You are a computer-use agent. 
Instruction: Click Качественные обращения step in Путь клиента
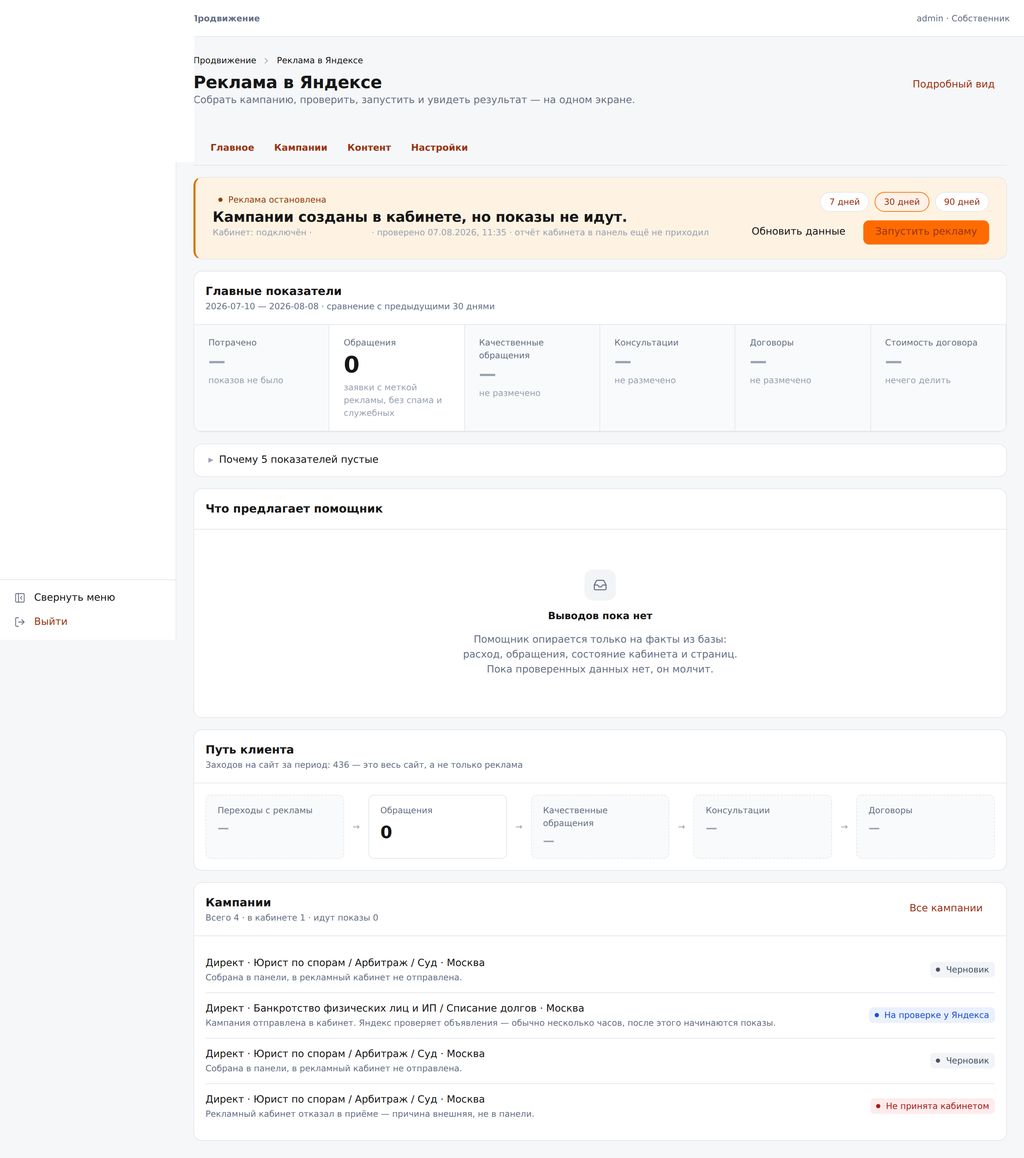click(x=600, y=826)
